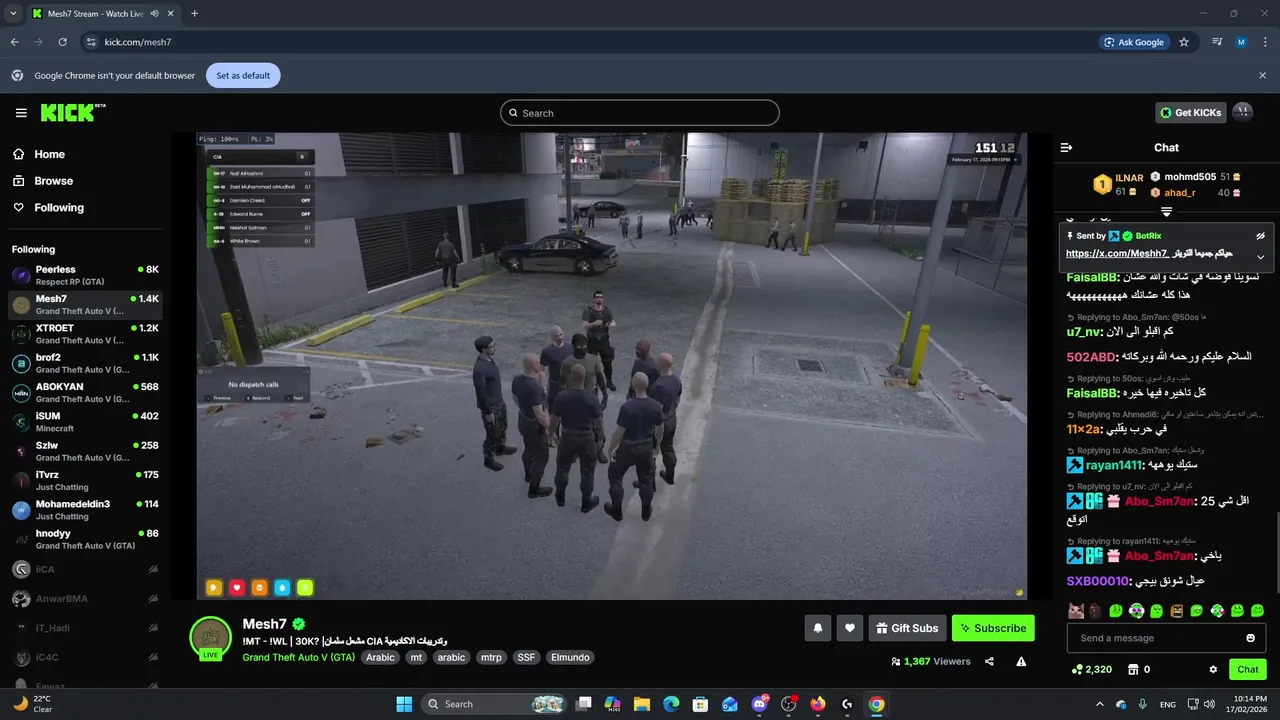Click the Ask Google button in the address bar
Viewport: 1280px width, 720px height.
pyautogui.click(x=1135, y=42)
